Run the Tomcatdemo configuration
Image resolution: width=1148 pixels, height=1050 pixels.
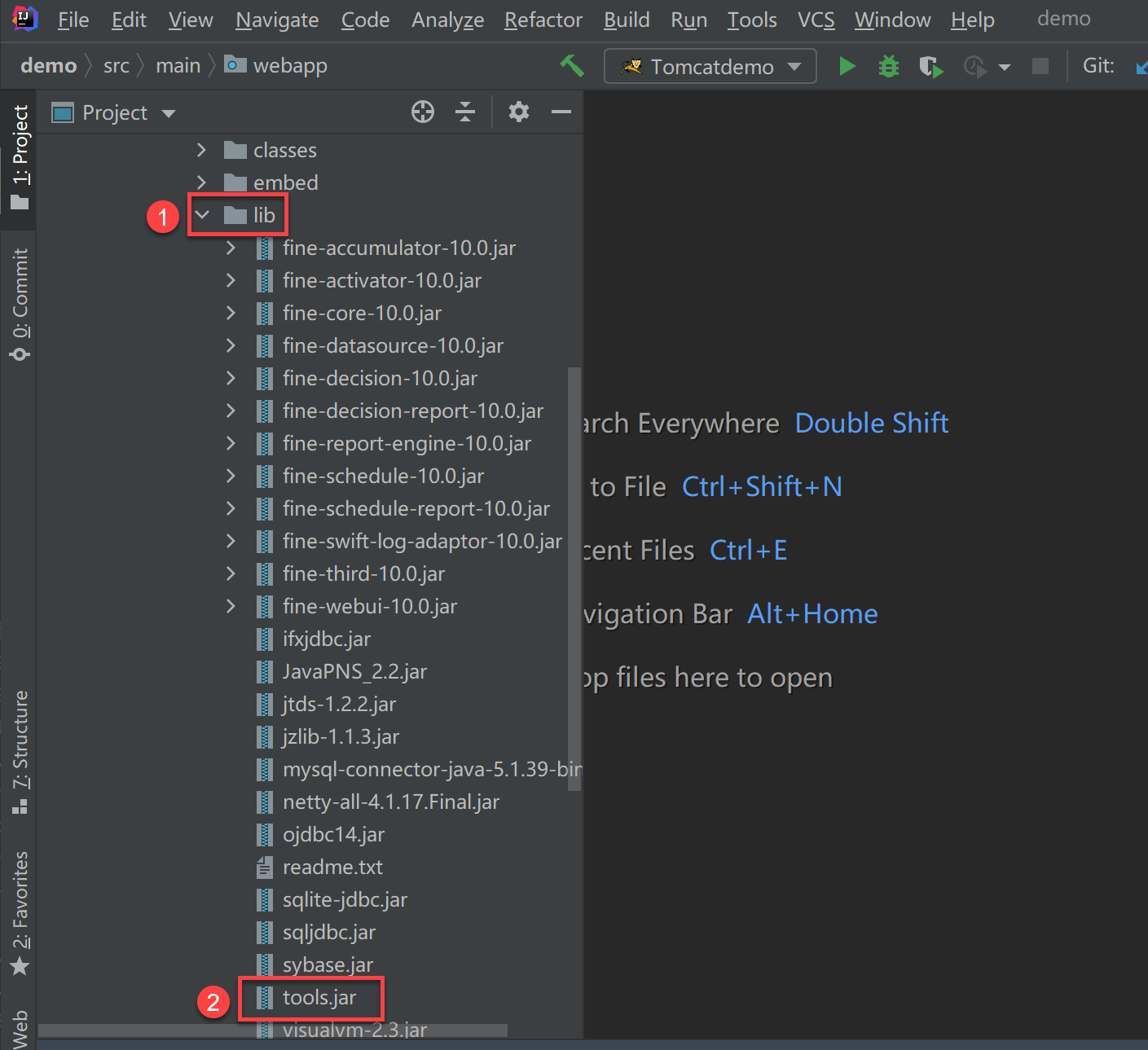pos(847,66)
